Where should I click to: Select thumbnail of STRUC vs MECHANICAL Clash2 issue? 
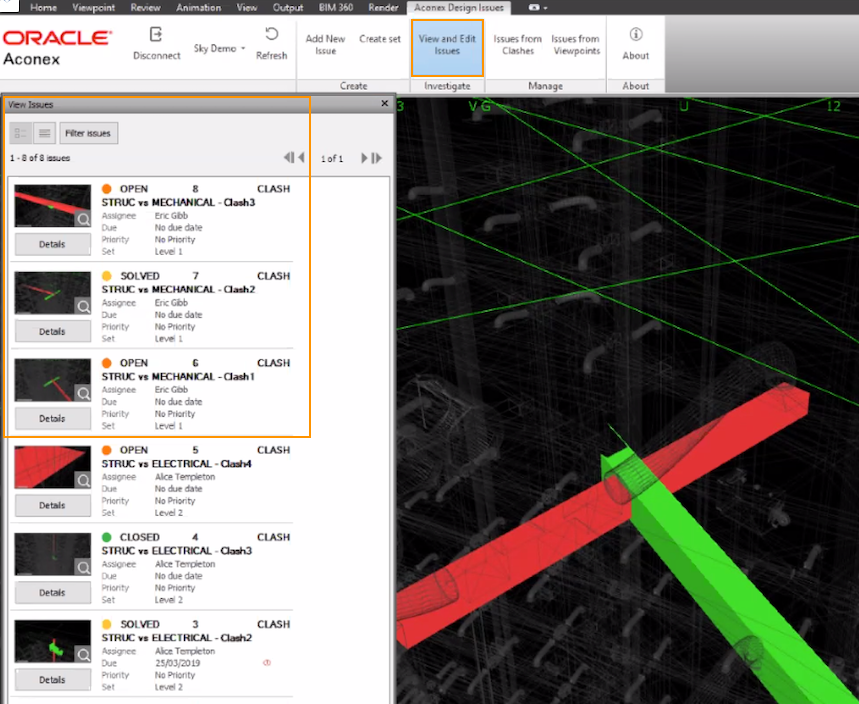[x=53, y=293]
